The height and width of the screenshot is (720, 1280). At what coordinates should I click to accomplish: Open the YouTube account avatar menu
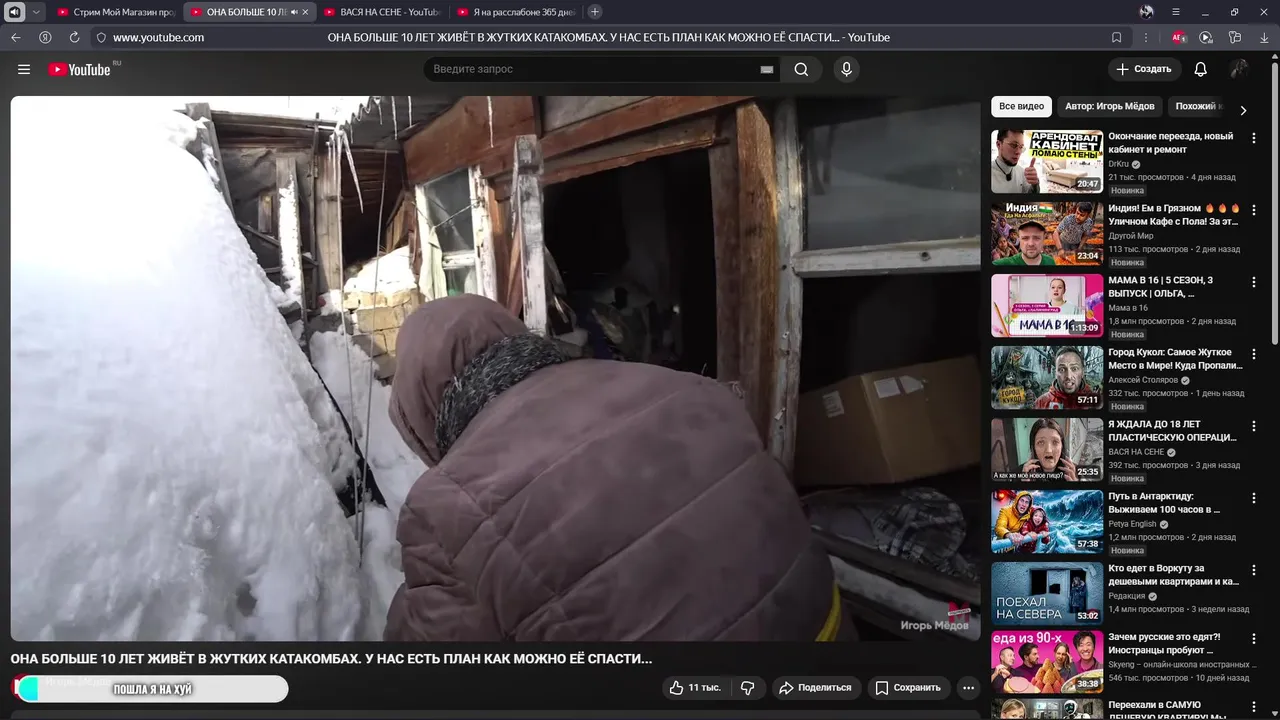tap(1238, 69)
